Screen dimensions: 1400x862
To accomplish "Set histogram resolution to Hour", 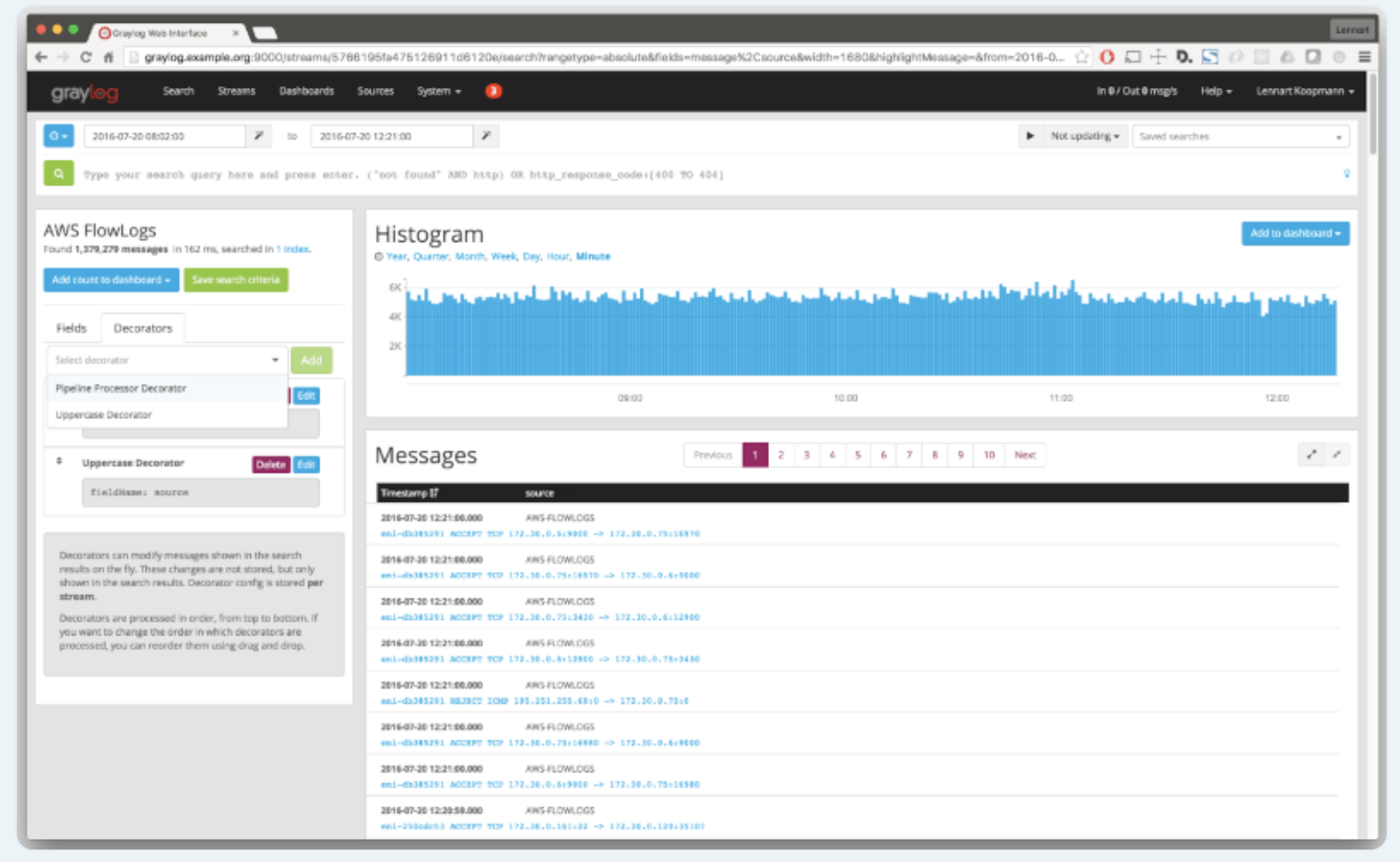I will click(558, 256).
